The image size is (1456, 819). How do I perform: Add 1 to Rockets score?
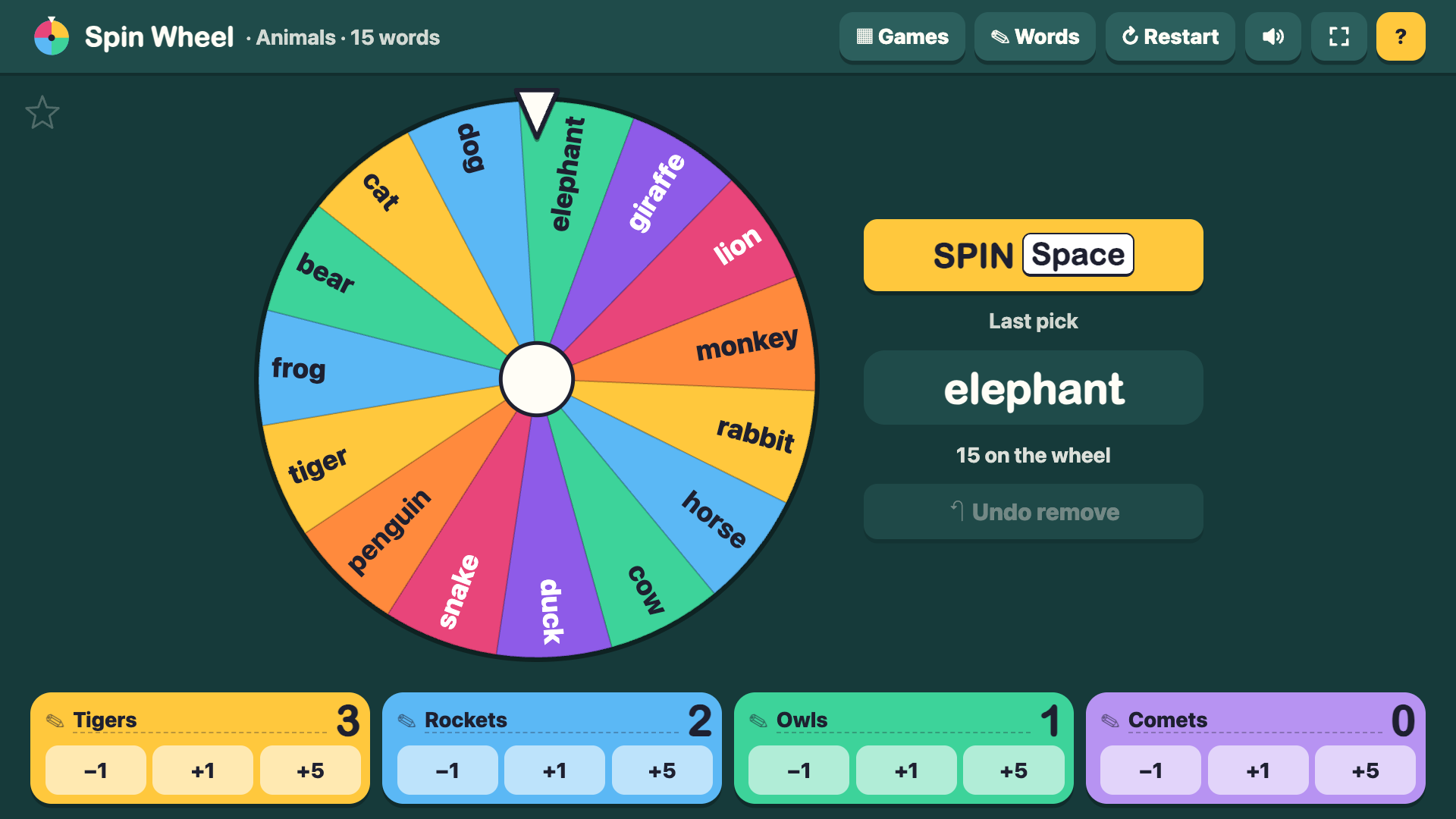pos(554,770)
